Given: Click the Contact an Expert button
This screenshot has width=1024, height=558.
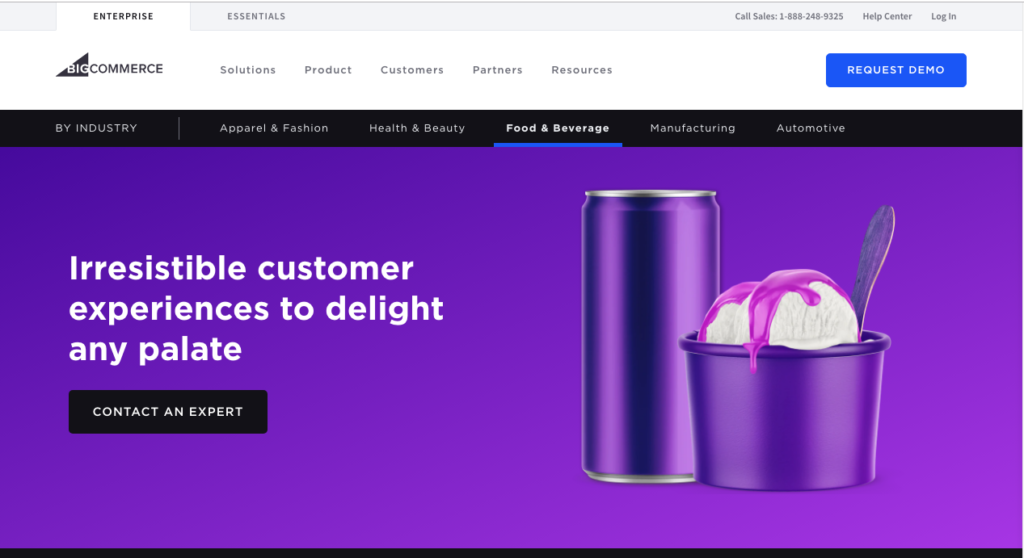Looking at the screenshot, I should click(168, 412).
